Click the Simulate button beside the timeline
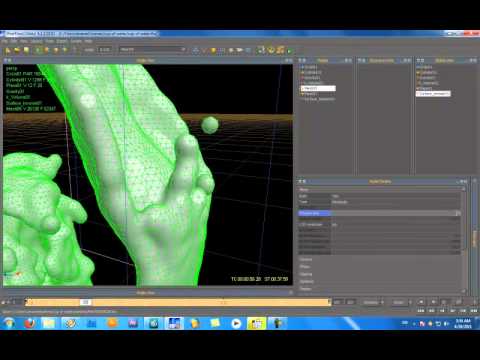The image size is (480, 360). pyautogui.click(x=373, y=302)
